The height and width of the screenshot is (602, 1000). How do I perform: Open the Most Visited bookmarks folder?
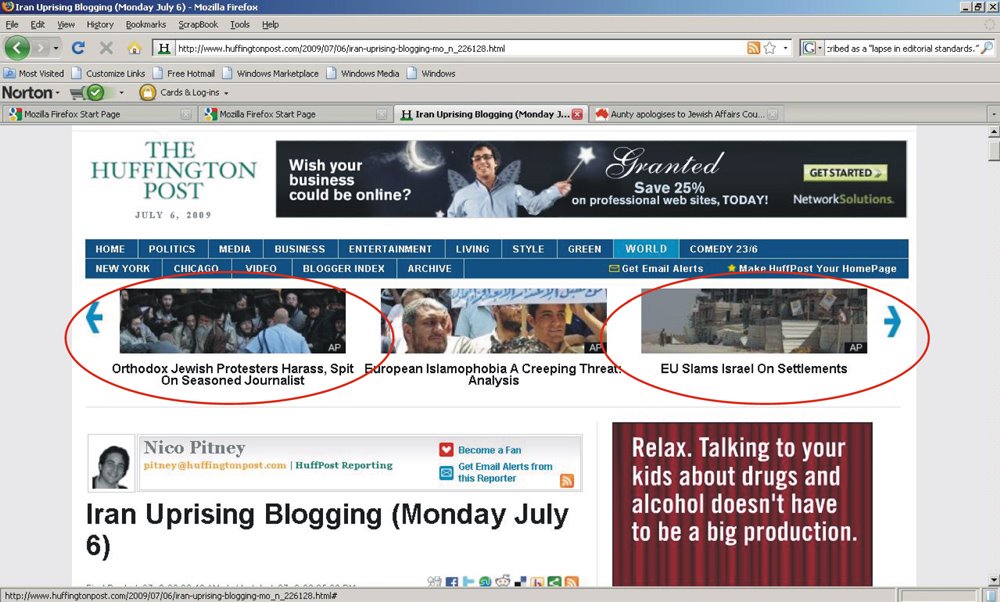(34, 73)
